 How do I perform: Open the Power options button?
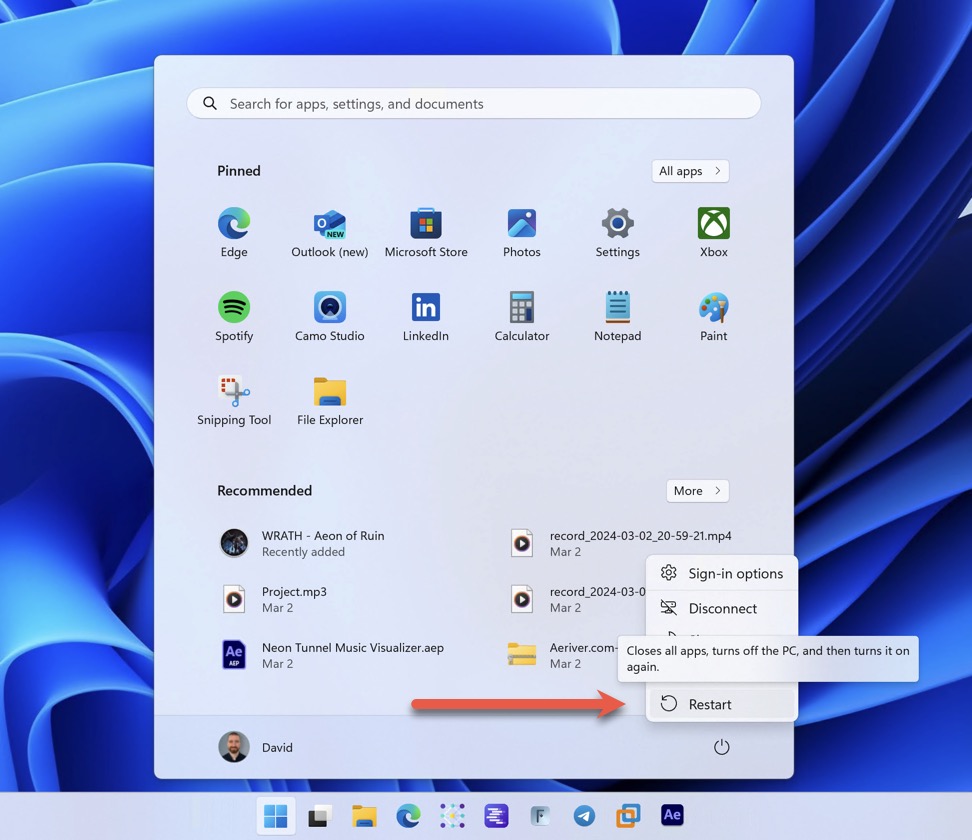721,747
